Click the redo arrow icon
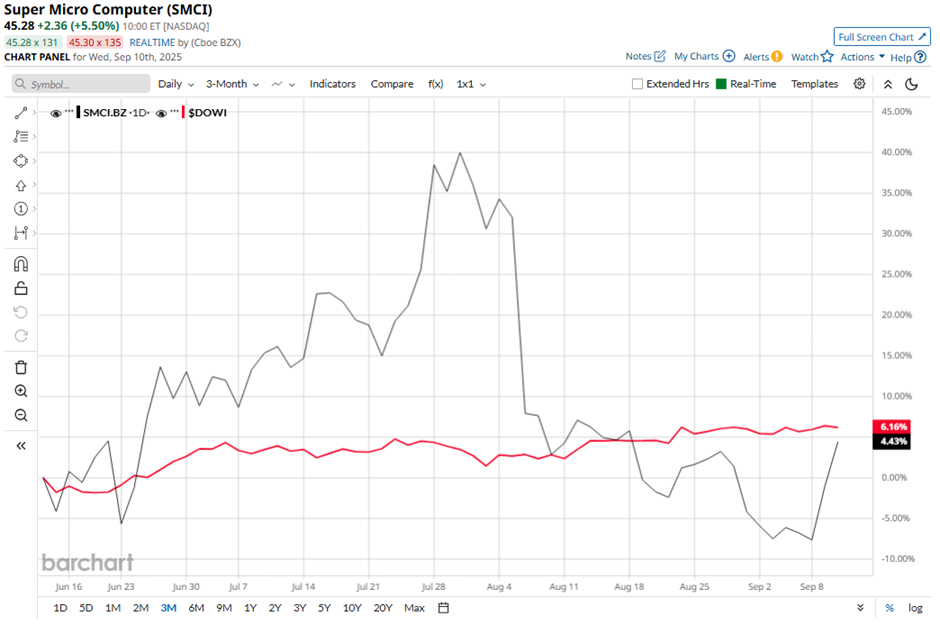Screen dimensions: 940x625 [x=21, y=336]
